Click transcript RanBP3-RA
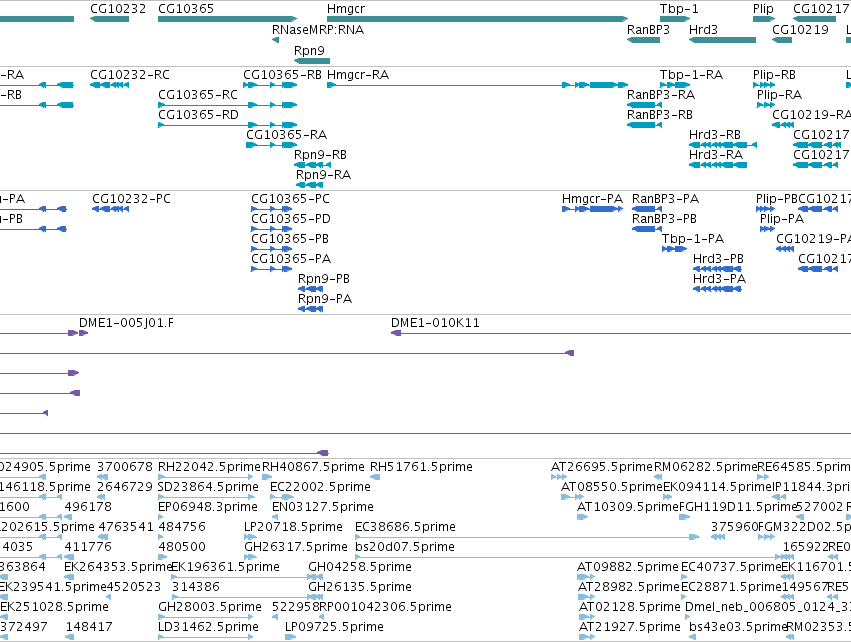The width and height of the screenshot is (851, 642). click(x=661, y=94)
